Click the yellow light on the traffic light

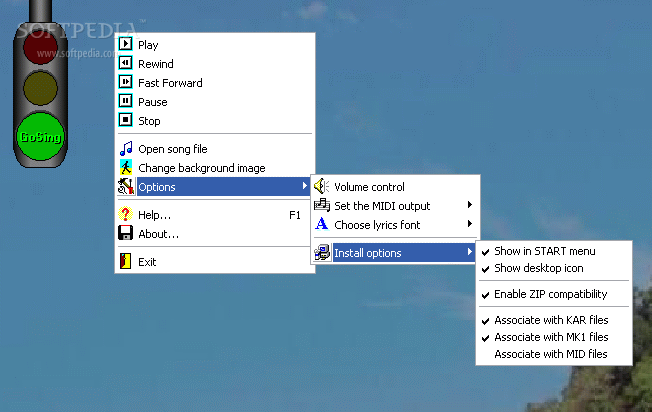coord(40,88)
